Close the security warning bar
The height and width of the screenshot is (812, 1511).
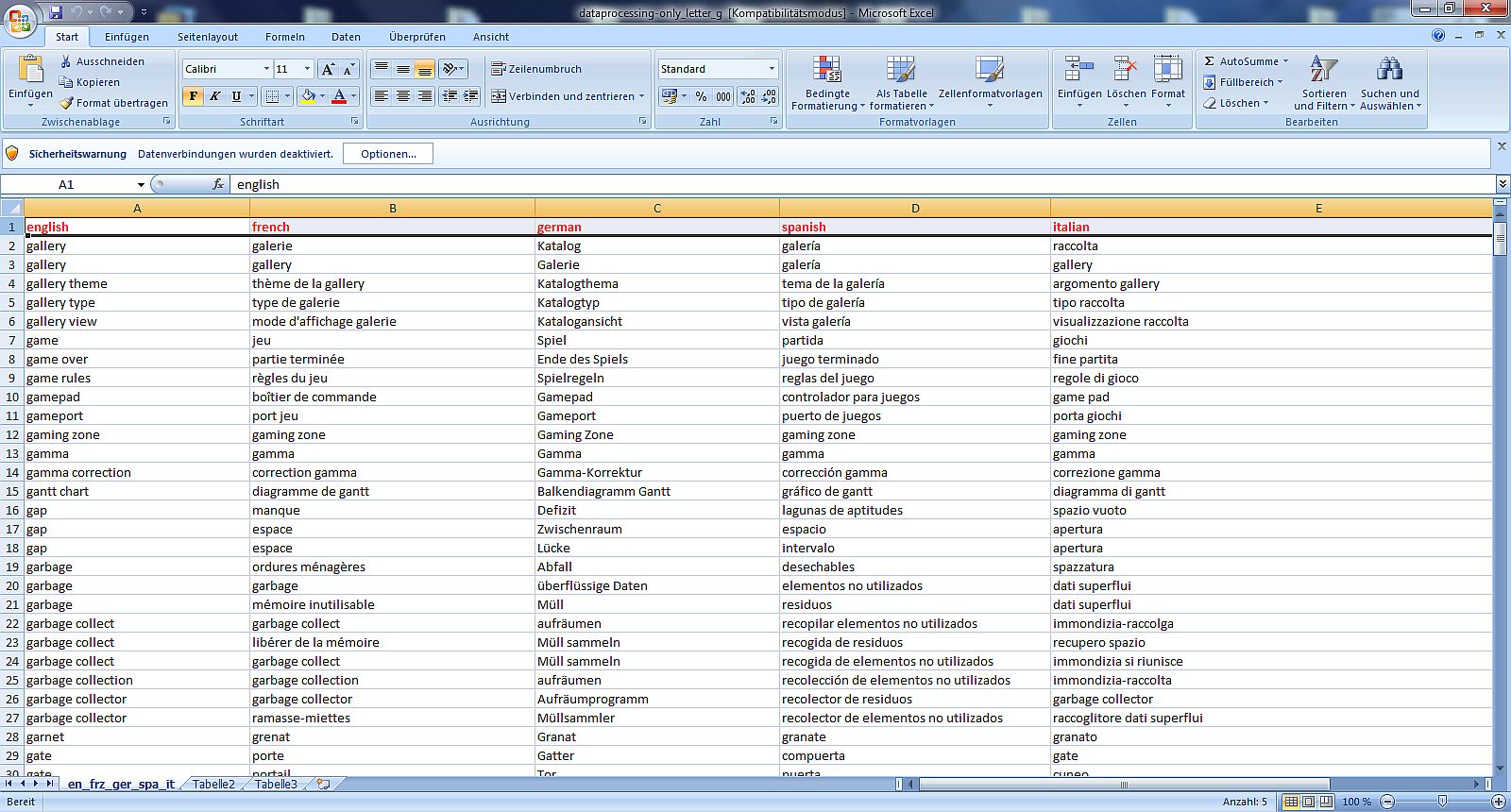1502,146
